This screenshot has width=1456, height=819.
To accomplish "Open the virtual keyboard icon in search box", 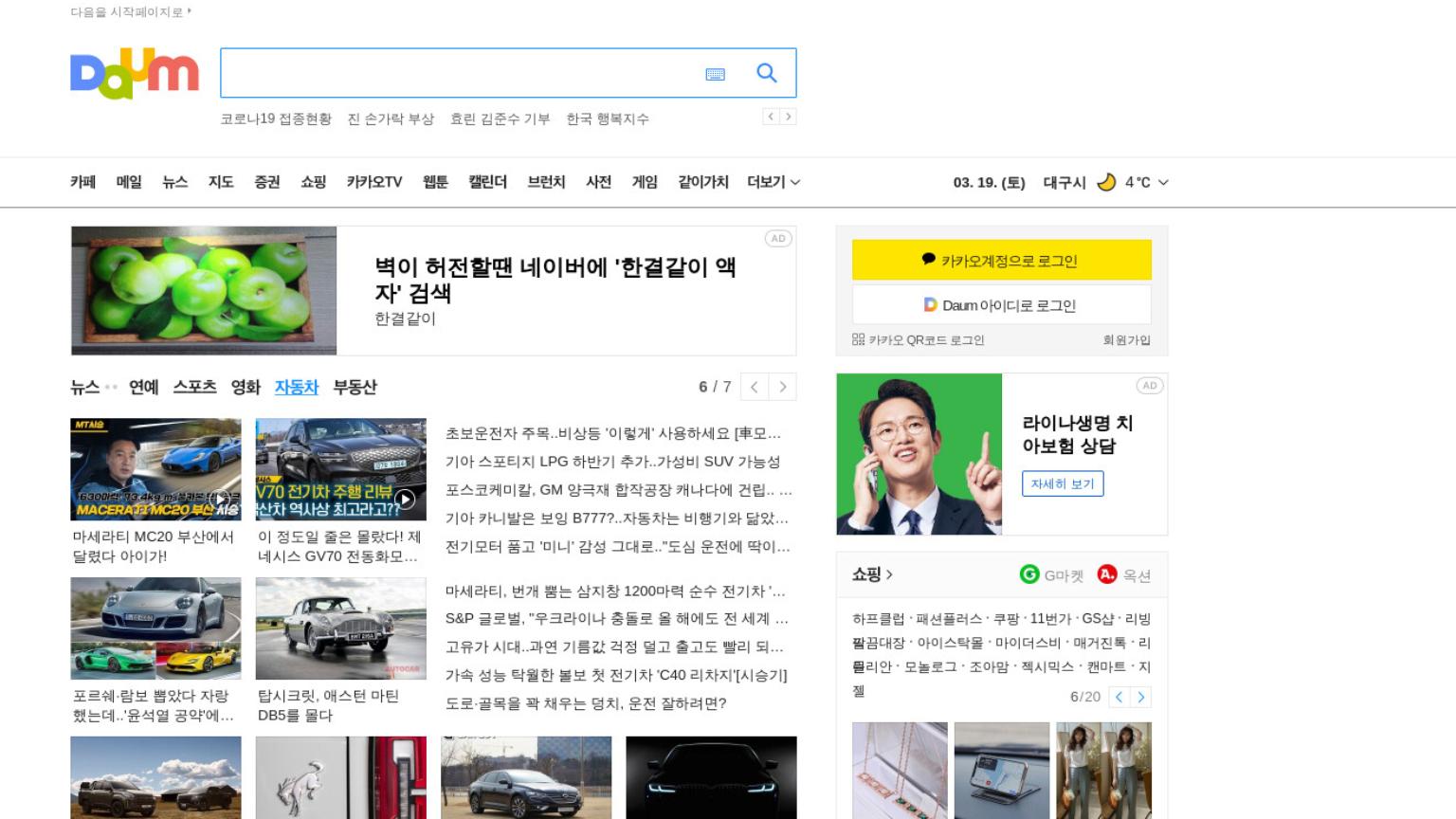I will (x=716, y=74).
